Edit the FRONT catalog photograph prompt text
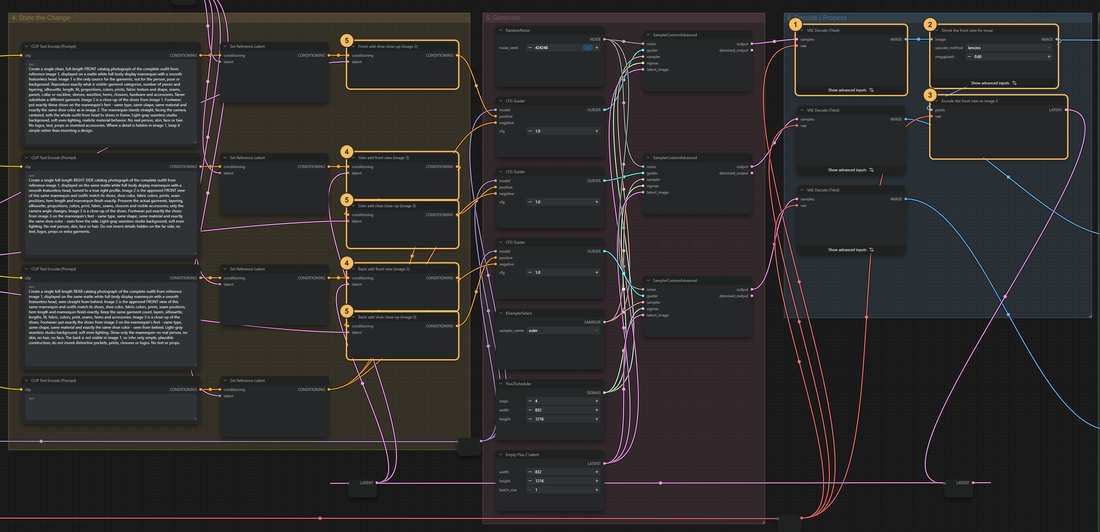 tap(111, 102)
